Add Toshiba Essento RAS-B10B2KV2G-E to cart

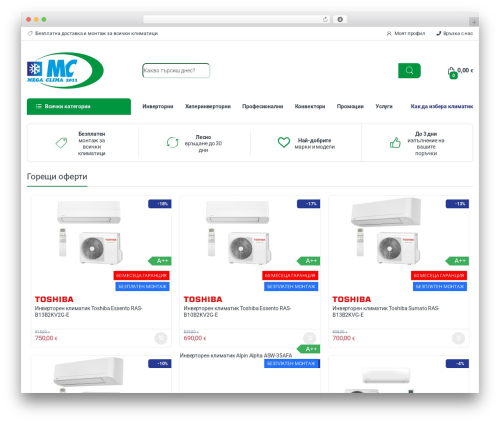(x=310, y=338)
